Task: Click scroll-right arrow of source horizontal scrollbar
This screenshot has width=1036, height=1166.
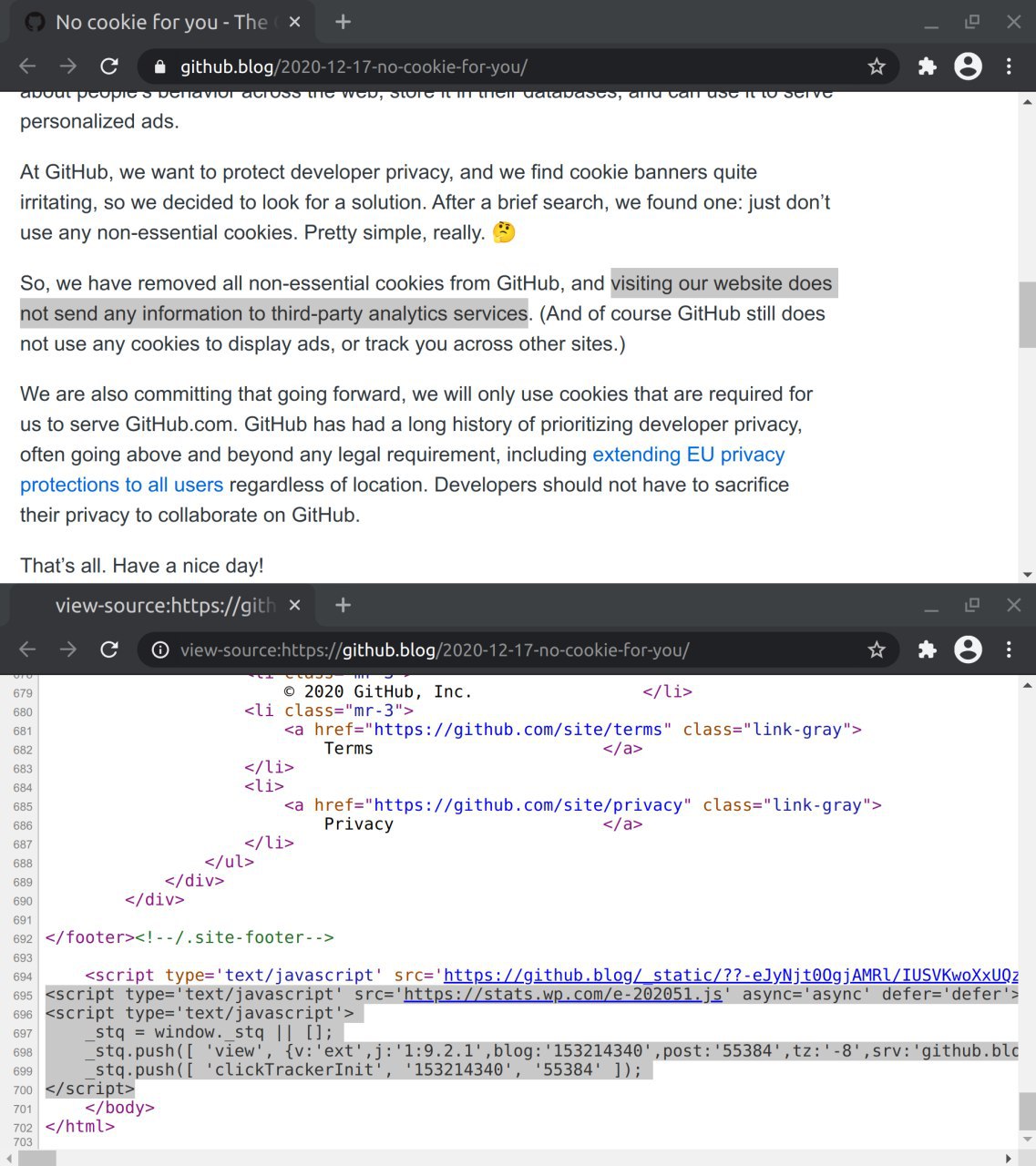Action: coord(1008,1158)
